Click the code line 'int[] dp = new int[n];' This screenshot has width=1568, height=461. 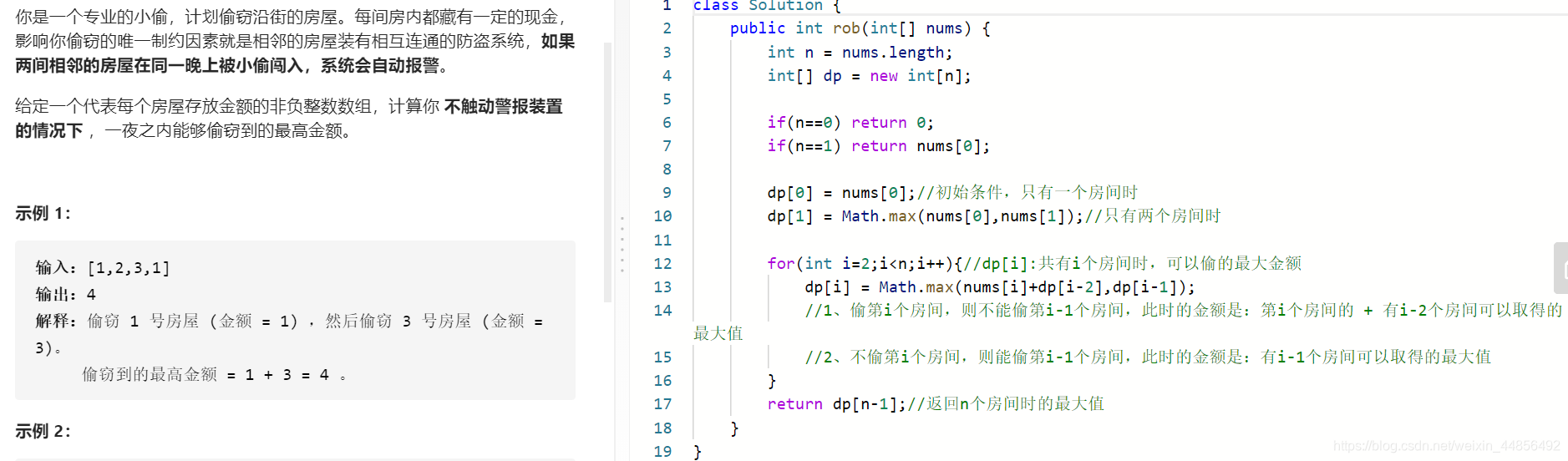point(870,76)
